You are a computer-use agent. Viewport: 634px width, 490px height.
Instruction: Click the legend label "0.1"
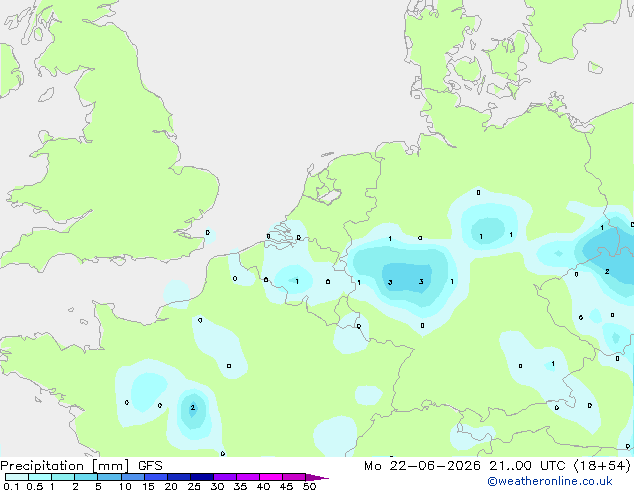[11, 486]
